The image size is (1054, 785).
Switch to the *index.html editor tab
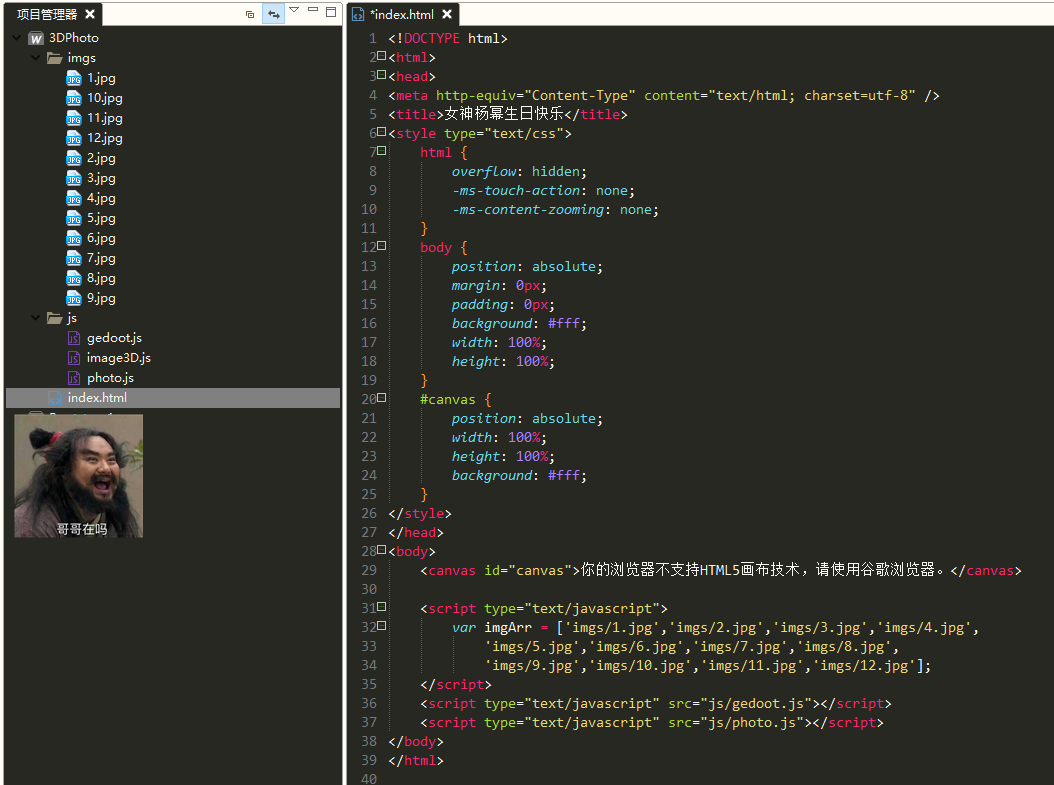402,14
